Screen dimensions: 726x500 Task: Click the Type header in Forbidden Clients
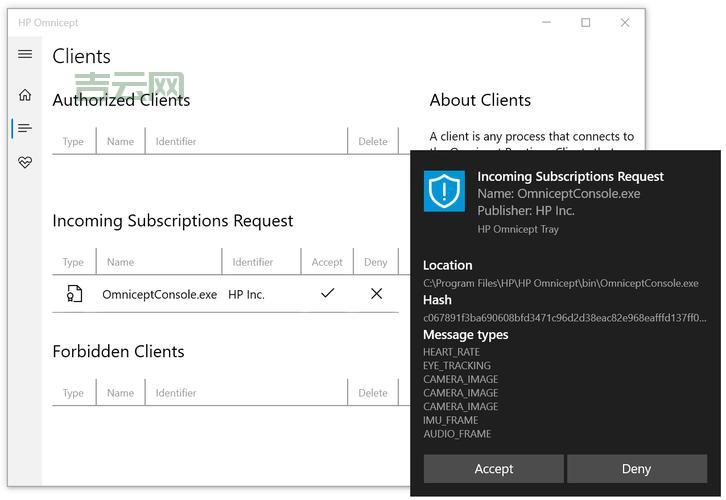point(73,393)
